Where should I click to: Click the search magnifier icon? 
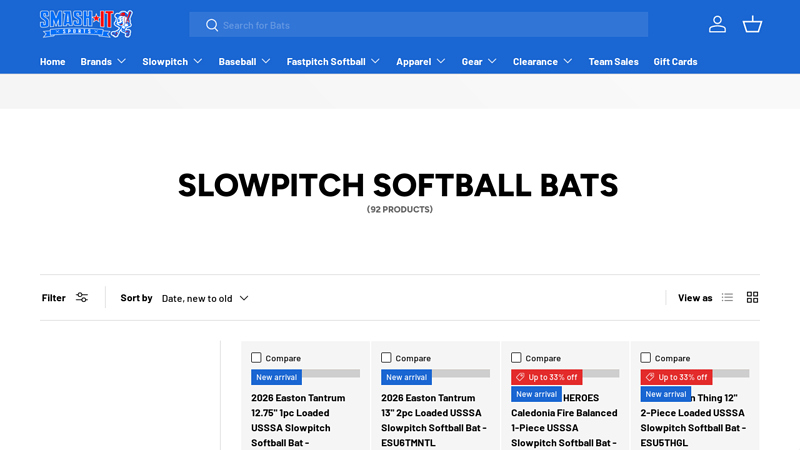(x=212, y=25)
